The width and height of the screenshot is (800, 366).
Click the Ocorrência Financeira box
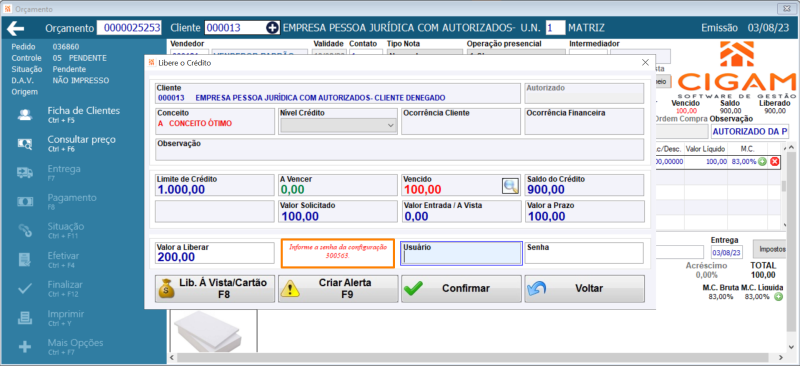[584, 121]
